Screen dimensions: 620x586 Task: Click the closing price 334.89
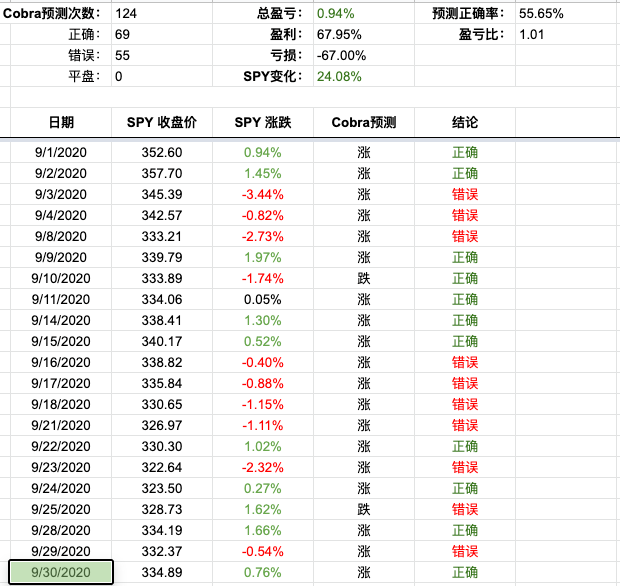coord(162,571)
